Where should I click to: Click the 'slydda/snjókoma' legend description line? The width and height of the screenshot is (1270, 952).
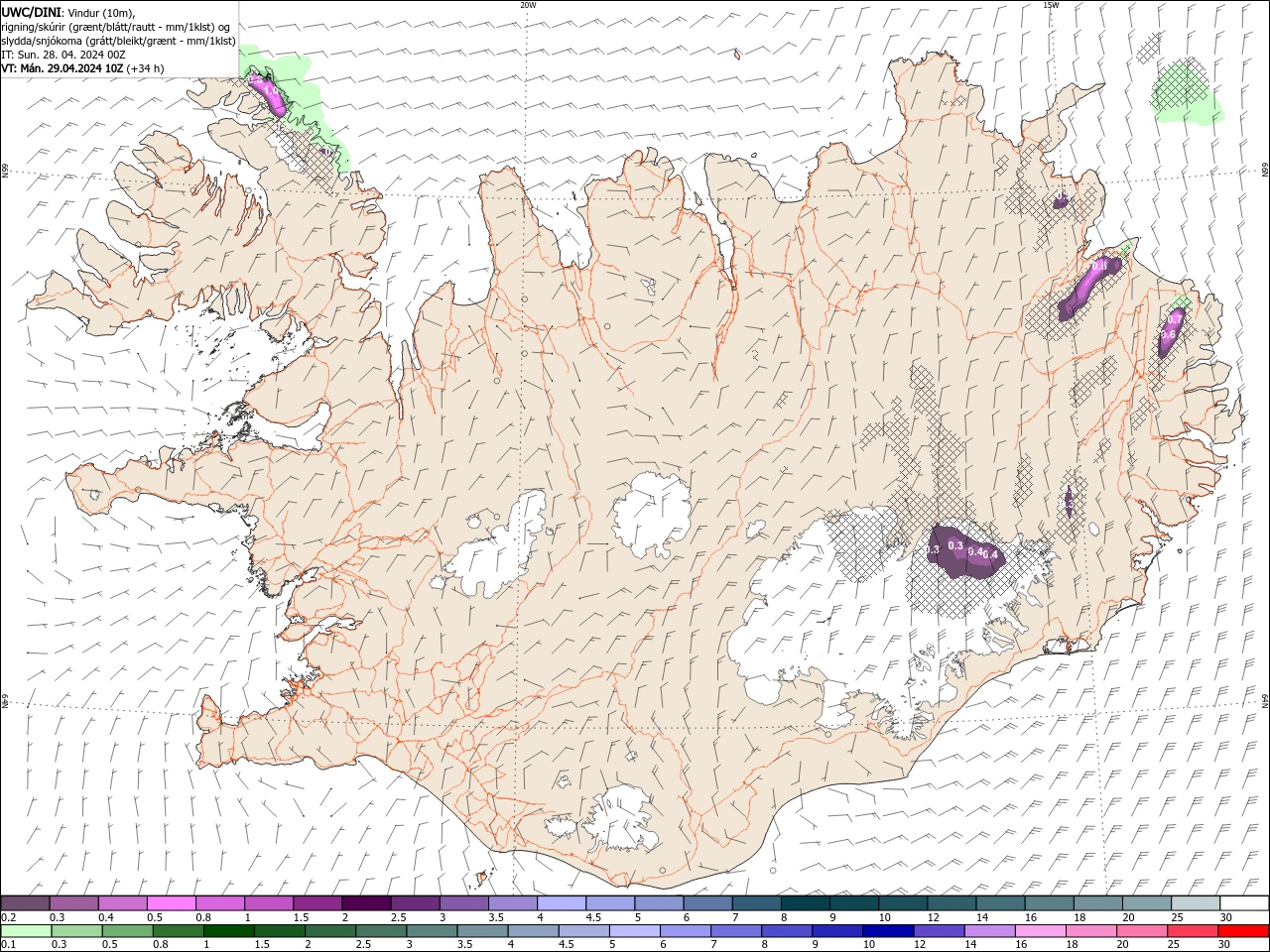pyautogui.click(x=119, y=41)
